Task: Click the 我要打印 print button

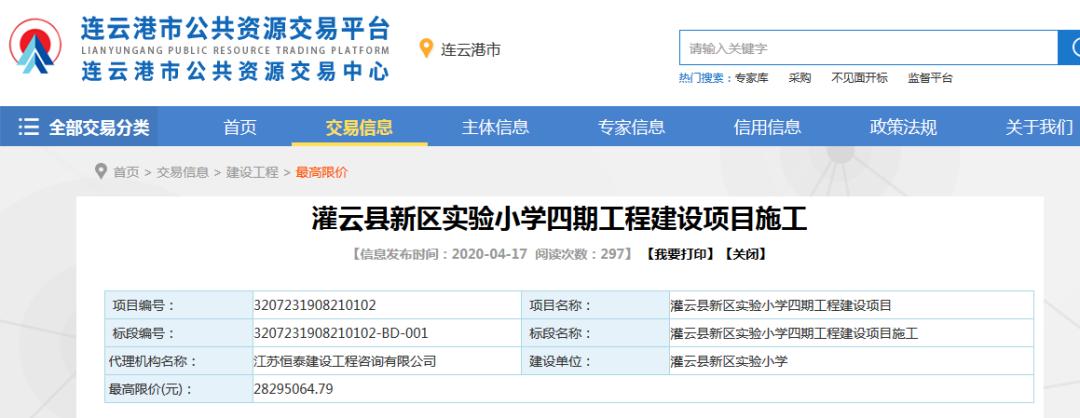Action: pos(681,254)
